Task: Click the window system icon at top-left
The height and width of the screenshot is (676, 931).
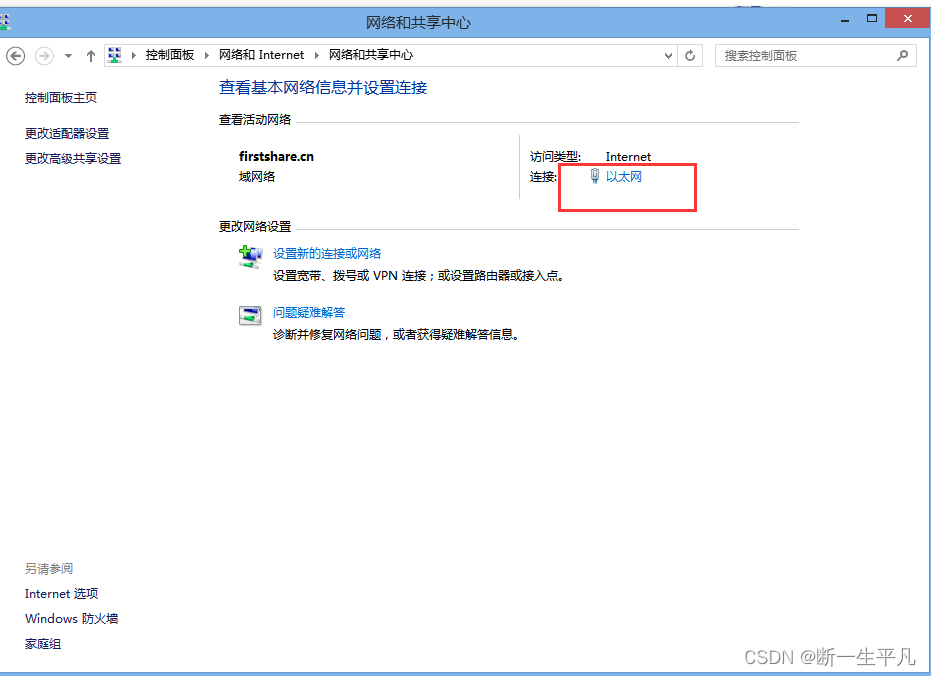Action: [x=5, y=17]
